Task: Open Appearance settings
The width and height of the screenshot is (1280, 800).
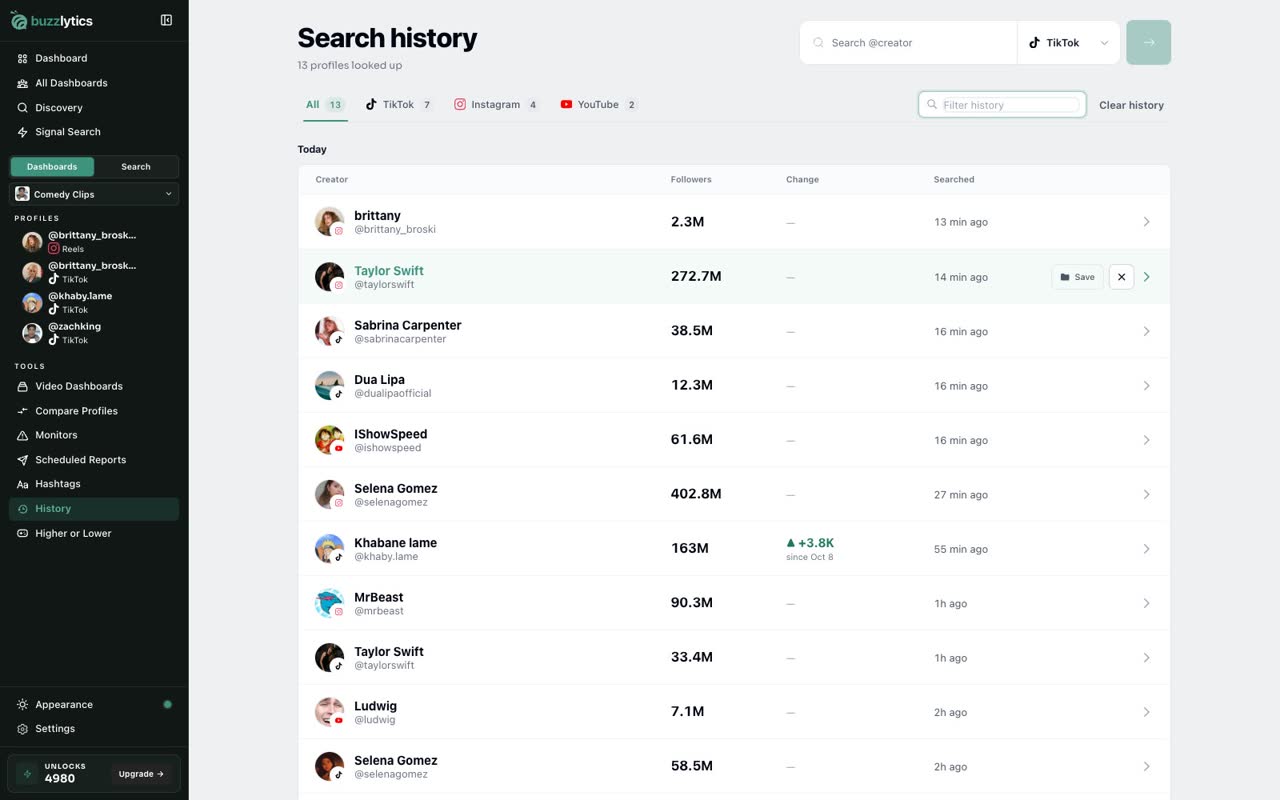Action: pos(94,705)
